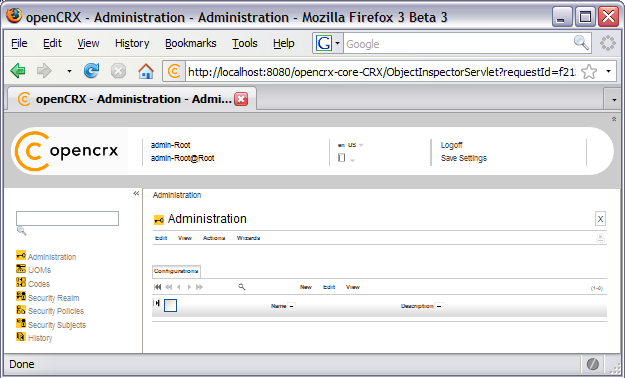Jump to first page of grid
625x378 pixels.
tap(158, 287)
